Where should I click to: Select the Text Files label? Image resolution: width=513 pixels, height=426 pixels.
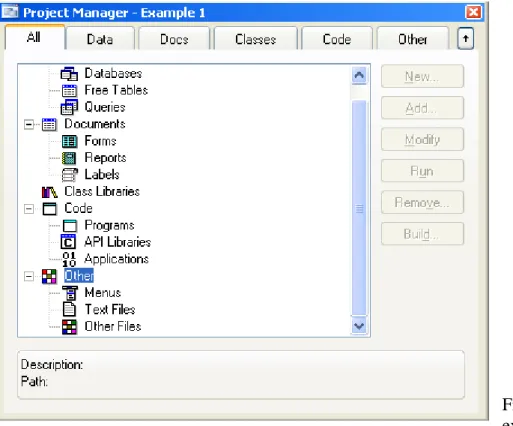(x=110, y=310)
